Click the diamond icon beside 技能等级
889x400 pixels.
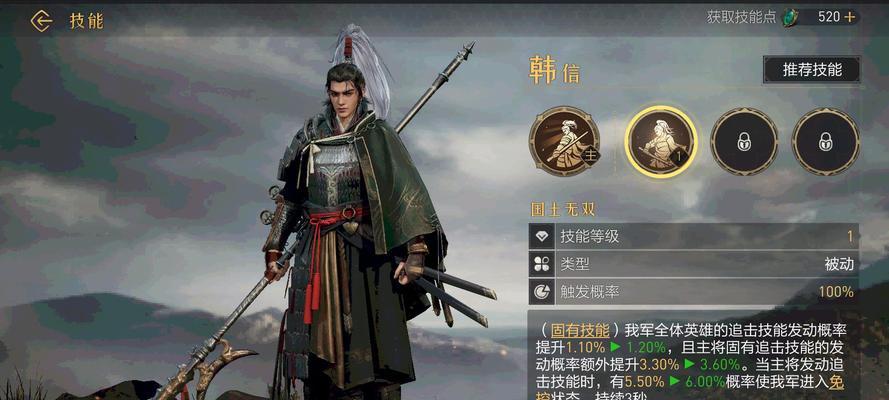coord(541,236)
